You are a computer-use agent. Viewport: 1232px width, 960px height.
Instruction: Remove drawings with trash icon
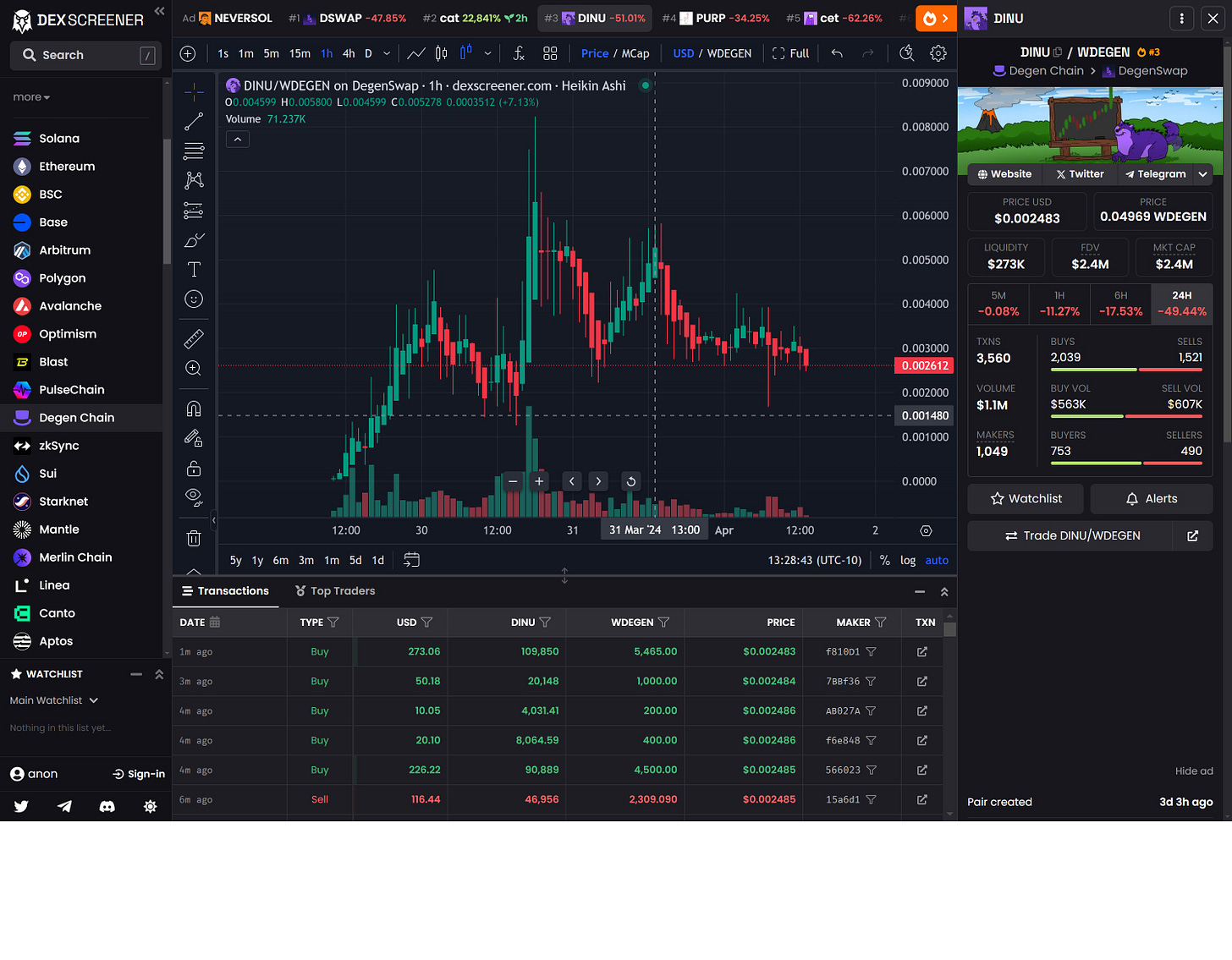coord(194,539)
